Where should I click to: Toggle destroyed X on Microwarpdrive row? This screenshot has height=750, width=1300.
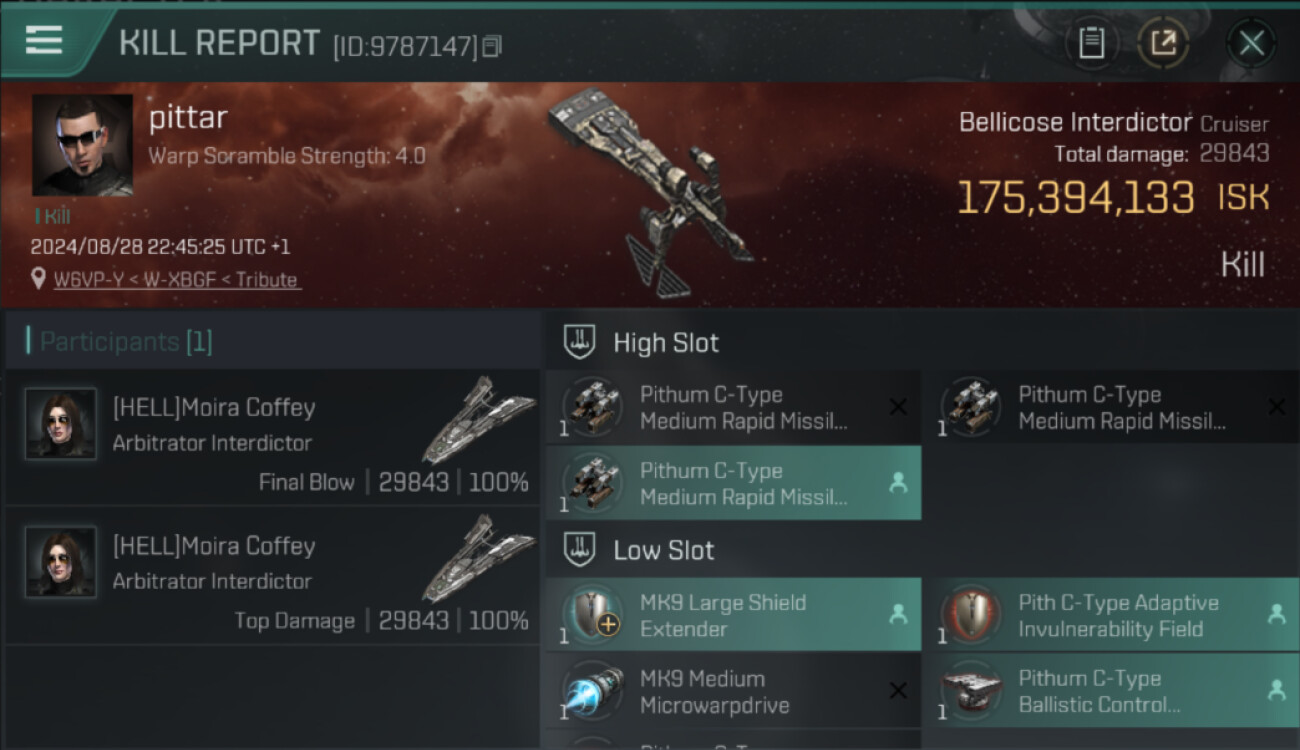[x=898, y=691]
